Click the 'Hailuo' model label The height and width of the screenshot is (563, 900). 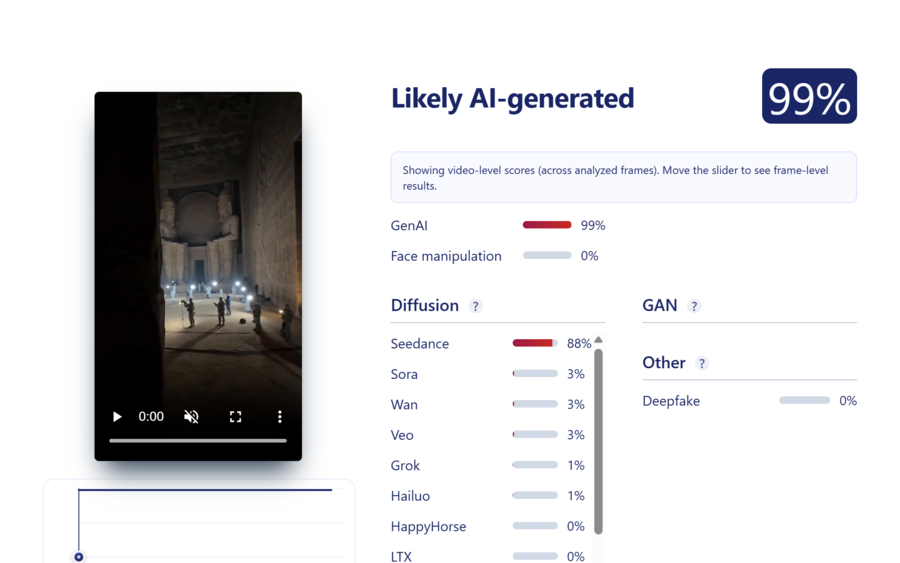[x=410, y=496]
